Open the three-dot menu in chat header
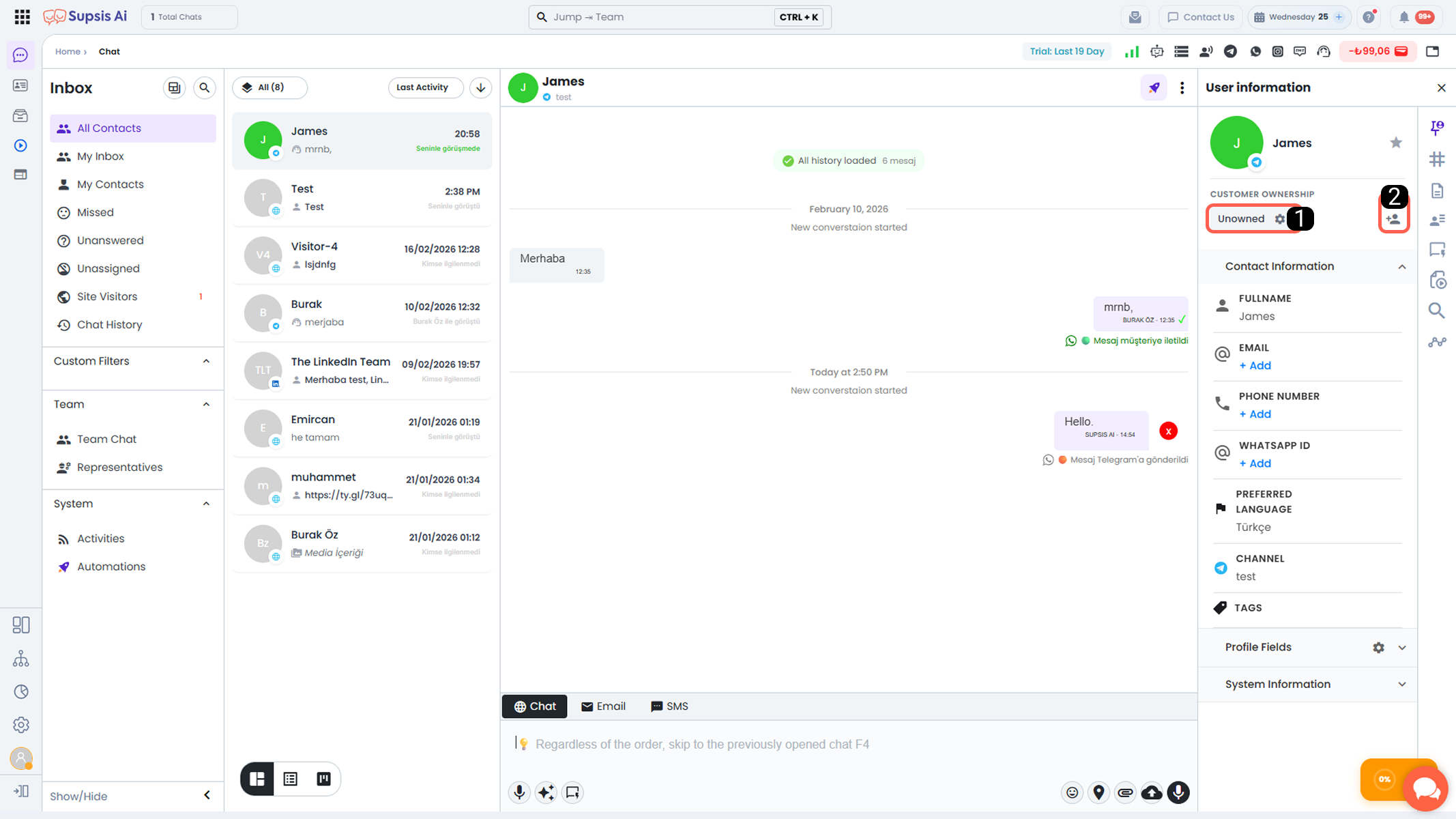This screenshot has height=819, width=1456. tap(1182, 88)
